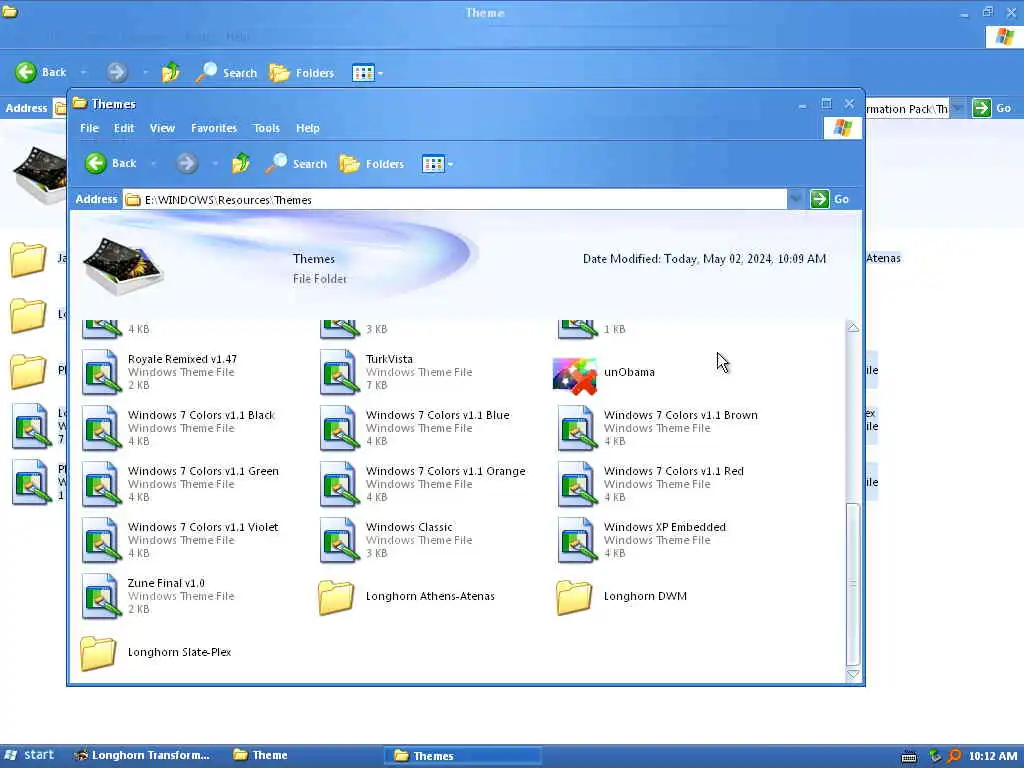Click scroll down arrow in Themes file list
This screenshot has width=1024, height=768.
pyautogui.click(x=853, y=674)
